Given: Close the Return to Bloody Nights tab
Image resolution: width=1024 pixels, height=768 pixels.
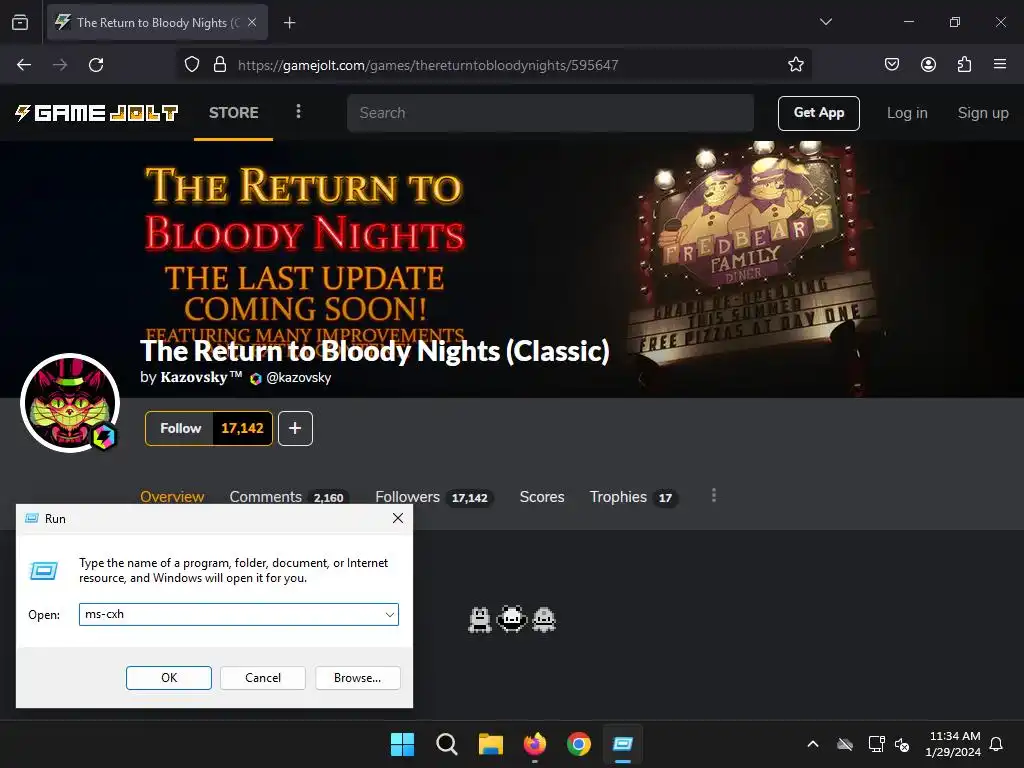Looking at the screenshot, I should coord(252,22).
